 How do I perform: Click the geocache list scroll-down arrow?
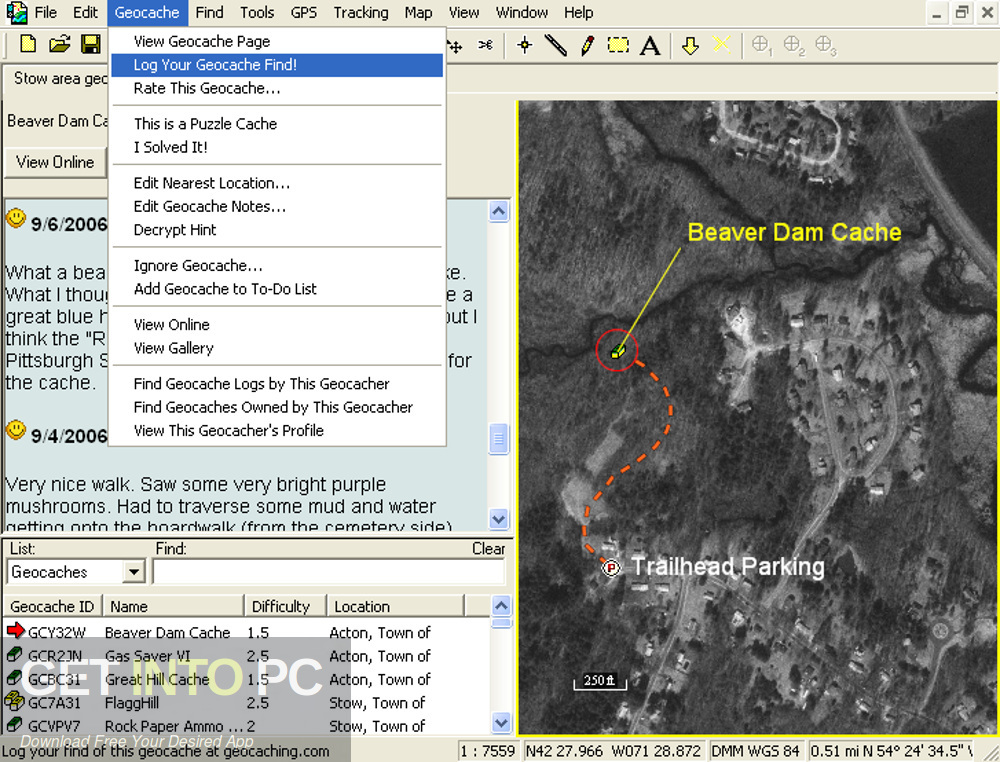(x=501, y=723)
